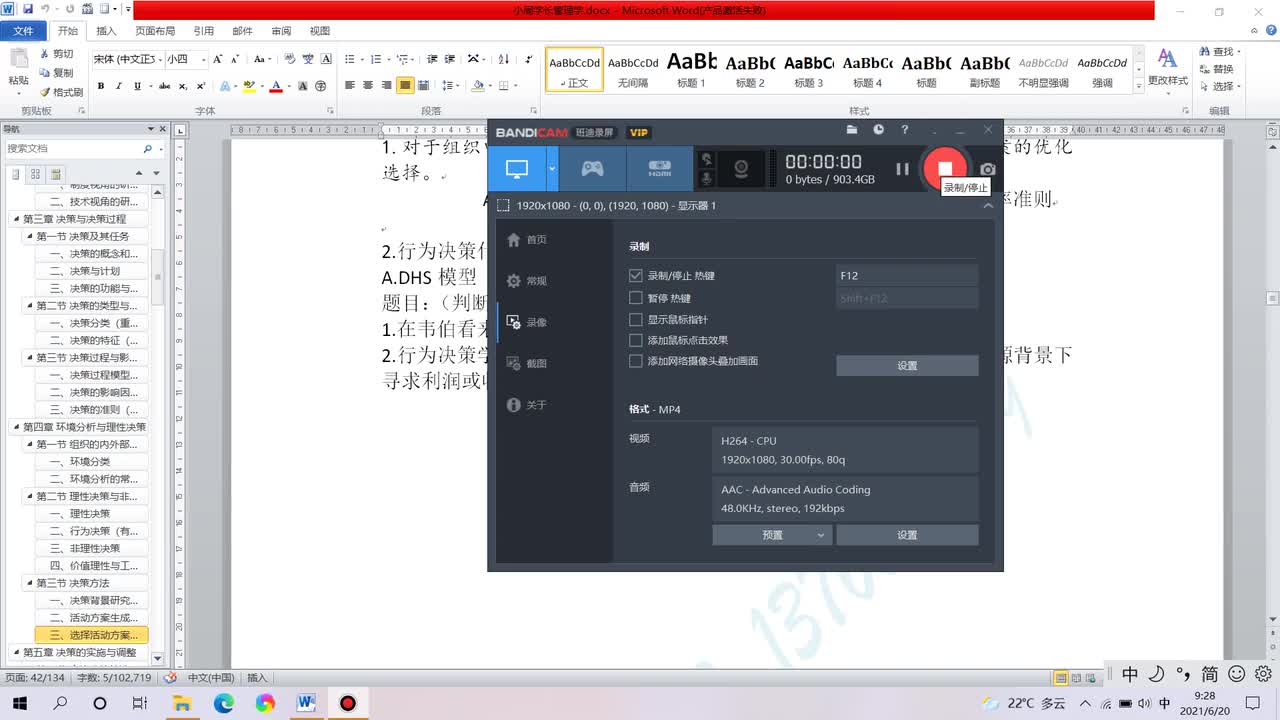Click paragraph shading fill color button
Screen dimensions: 1280x720
tap(478, 86)
